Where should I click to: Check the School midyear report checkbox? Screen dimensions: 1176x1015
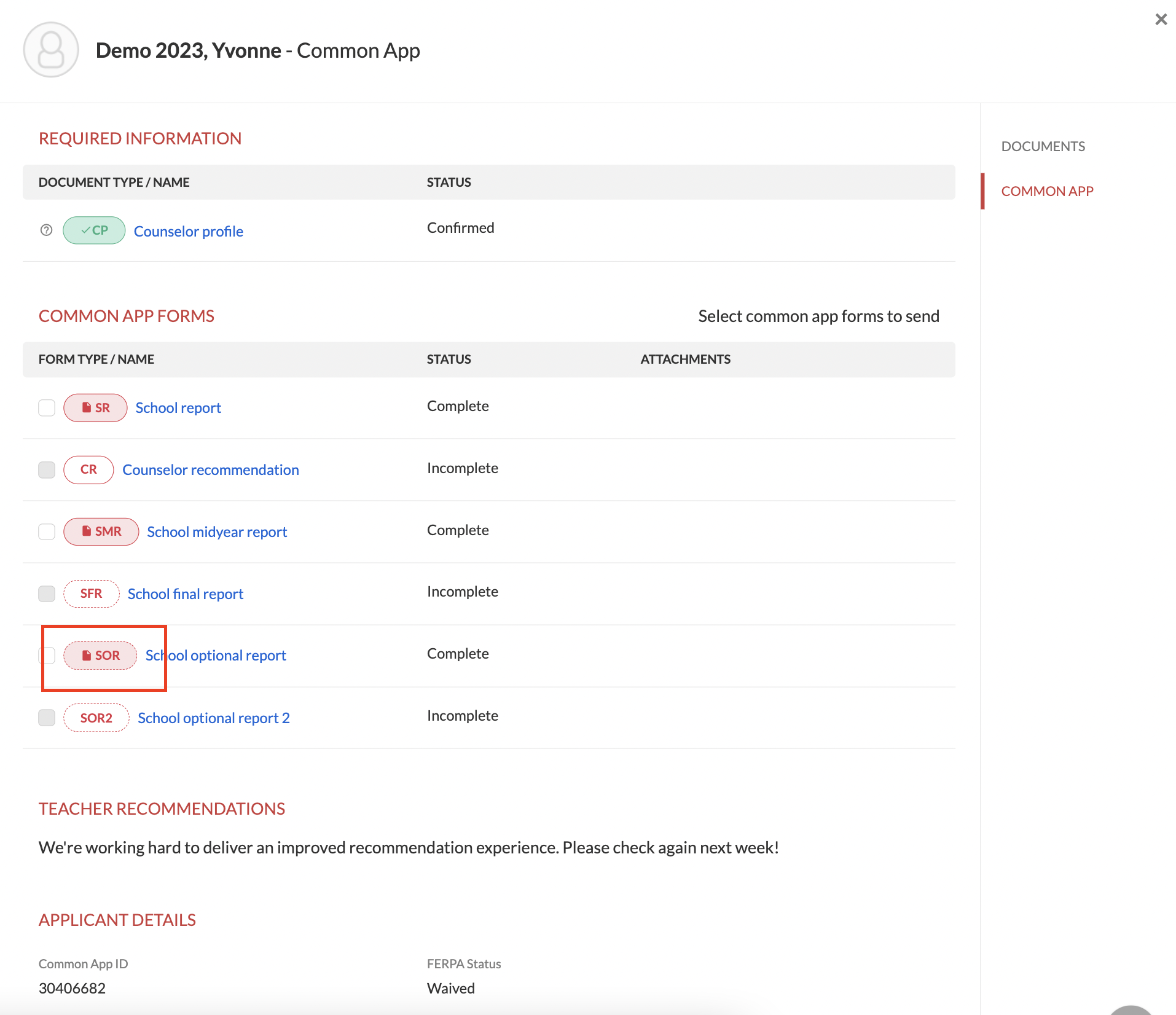click(x=47, y=531)
